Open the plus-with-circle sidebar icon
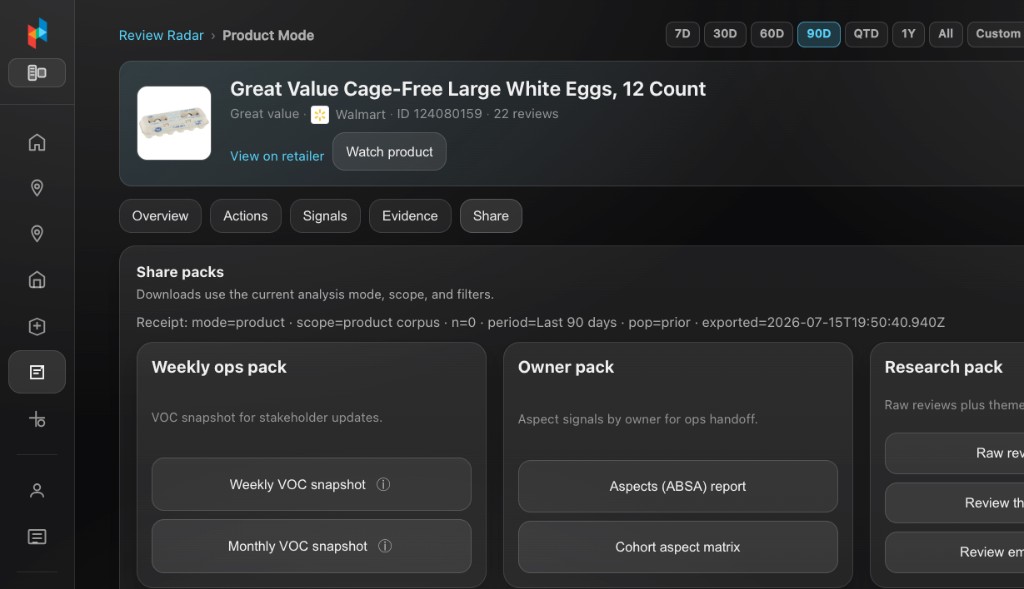Screen dimensions: 1024x589 click(37, 419)
